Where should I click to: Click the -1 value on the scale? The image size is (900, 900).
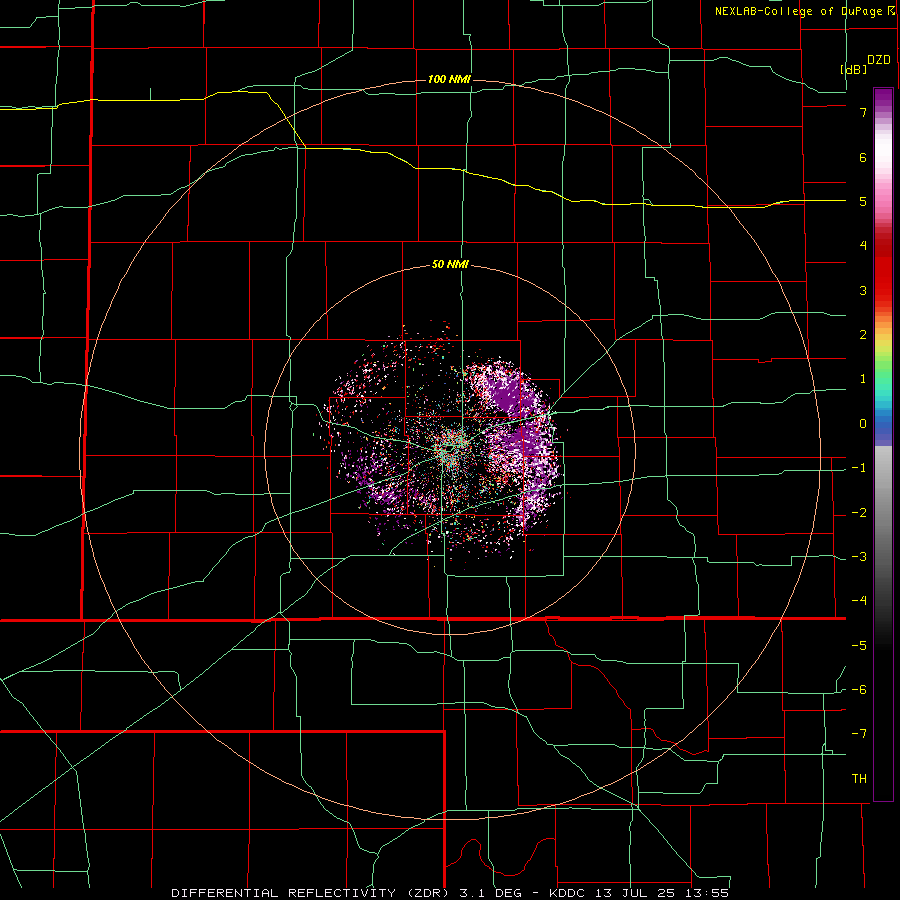(x=859, y=468)
